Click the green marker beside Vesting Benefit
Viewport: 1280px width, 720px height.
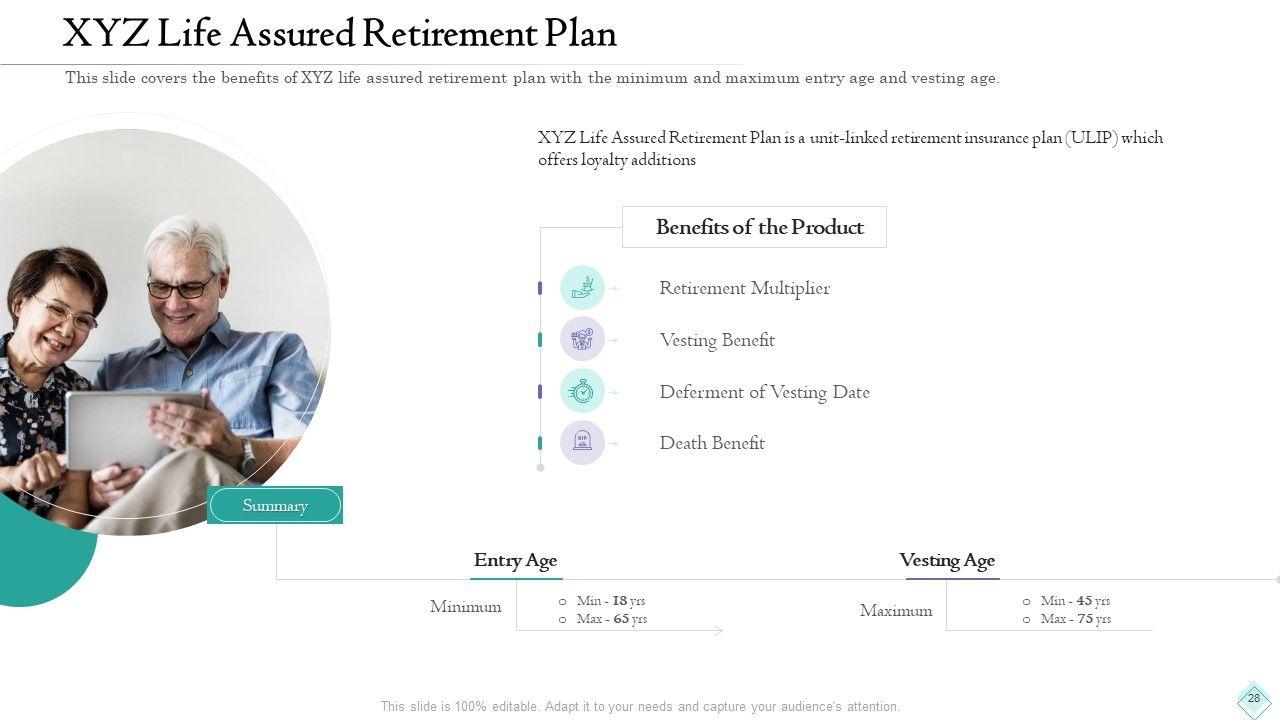click(x=540, y=340)
